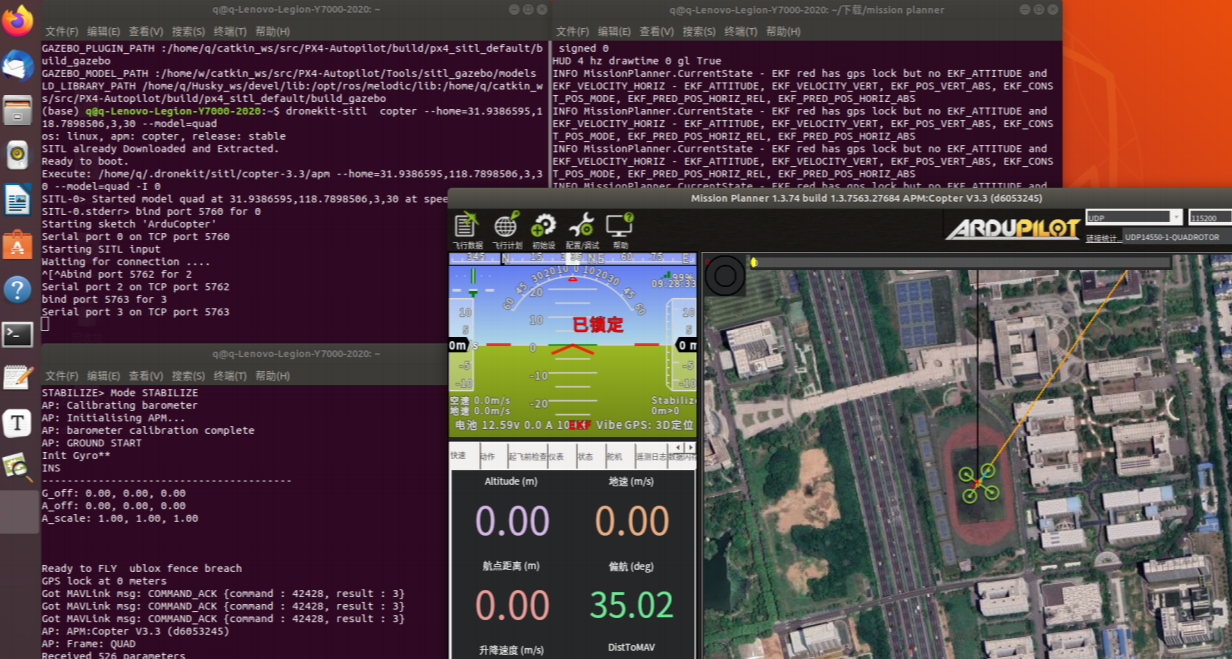Open Rhythmbox music player from the dock
The image size is (1232, 659).
[17, 155]
